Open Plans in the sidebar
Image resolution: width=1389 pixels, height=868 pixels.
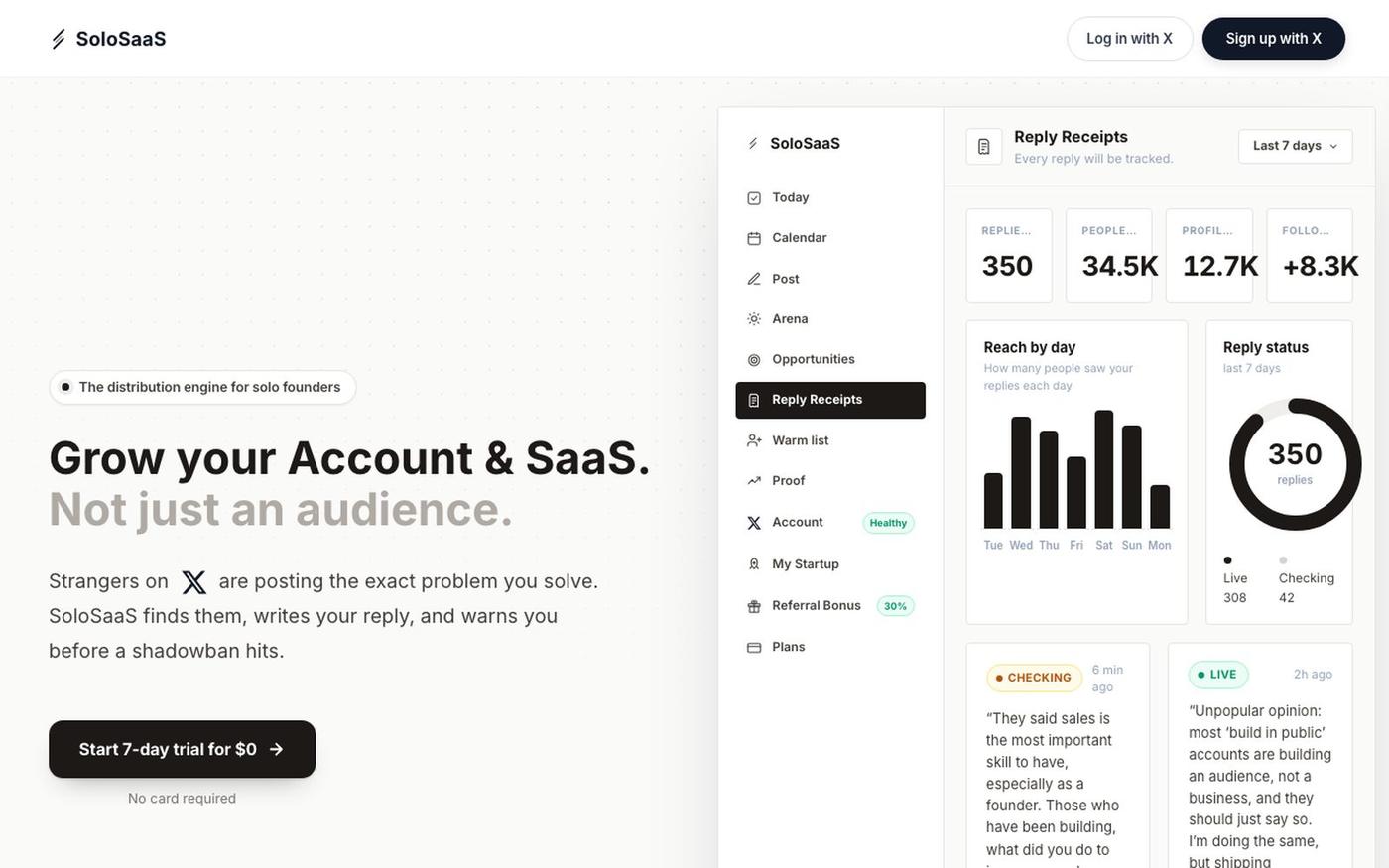[x=830, y=648]
